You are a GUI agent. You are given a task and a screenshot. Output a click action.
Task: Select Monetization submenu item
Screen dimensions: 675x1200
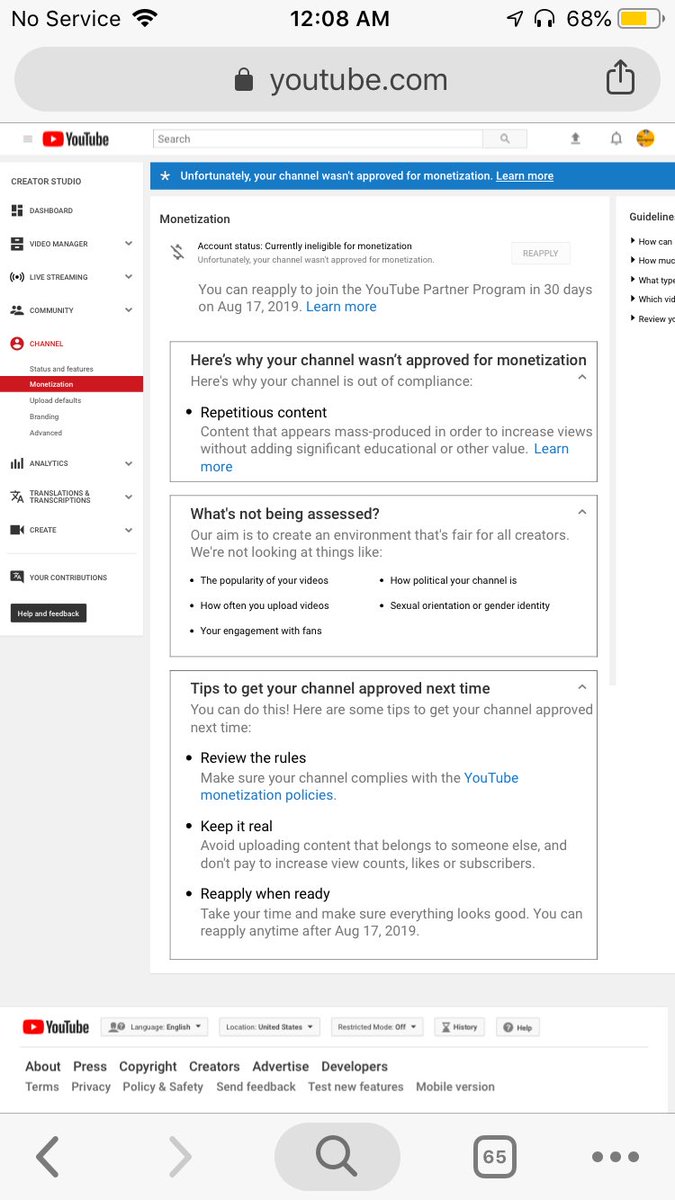point(71,384)
